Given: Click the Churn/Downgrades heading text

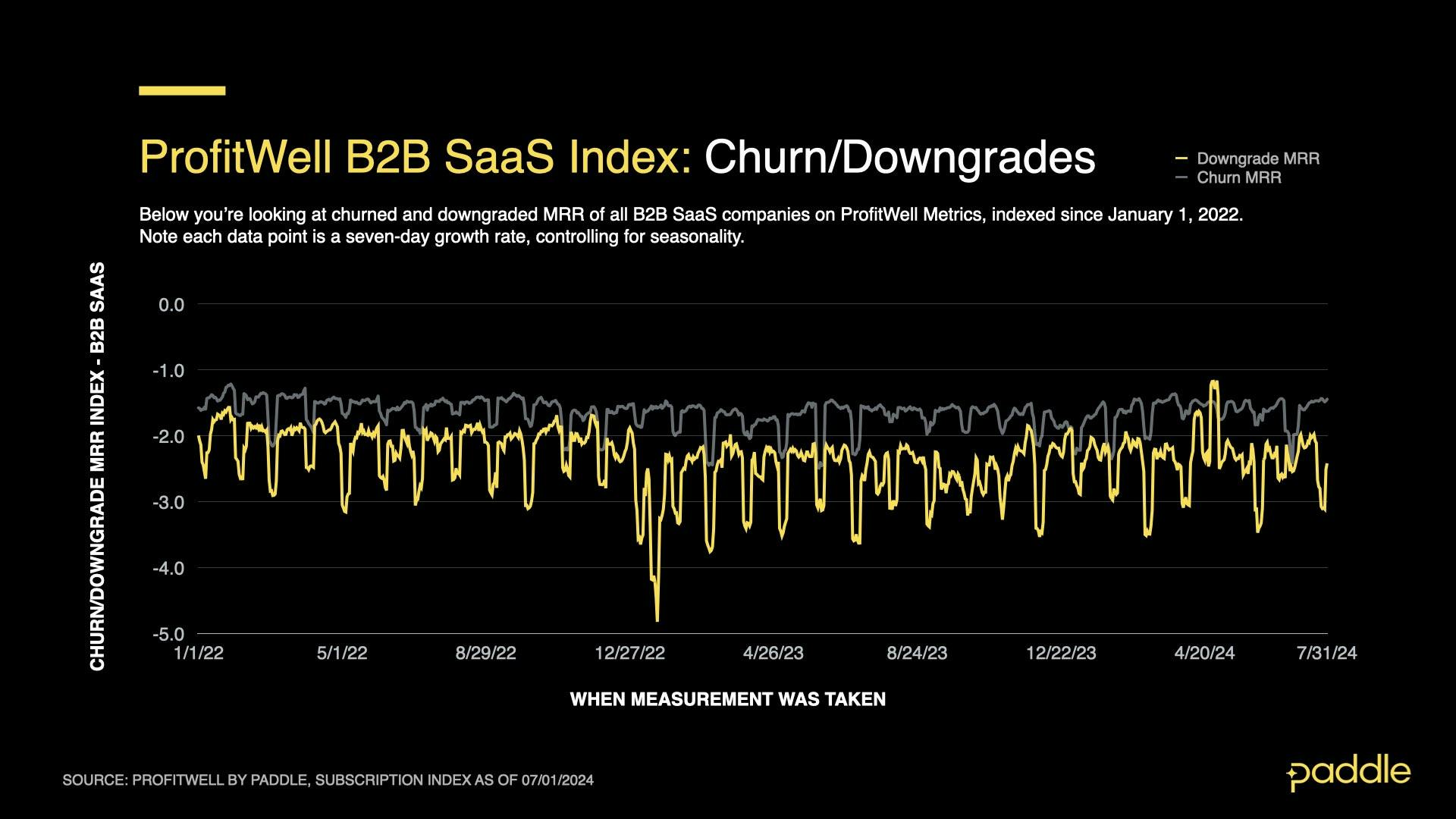Looking at the screenshot, I should click(x=902, y=155).
